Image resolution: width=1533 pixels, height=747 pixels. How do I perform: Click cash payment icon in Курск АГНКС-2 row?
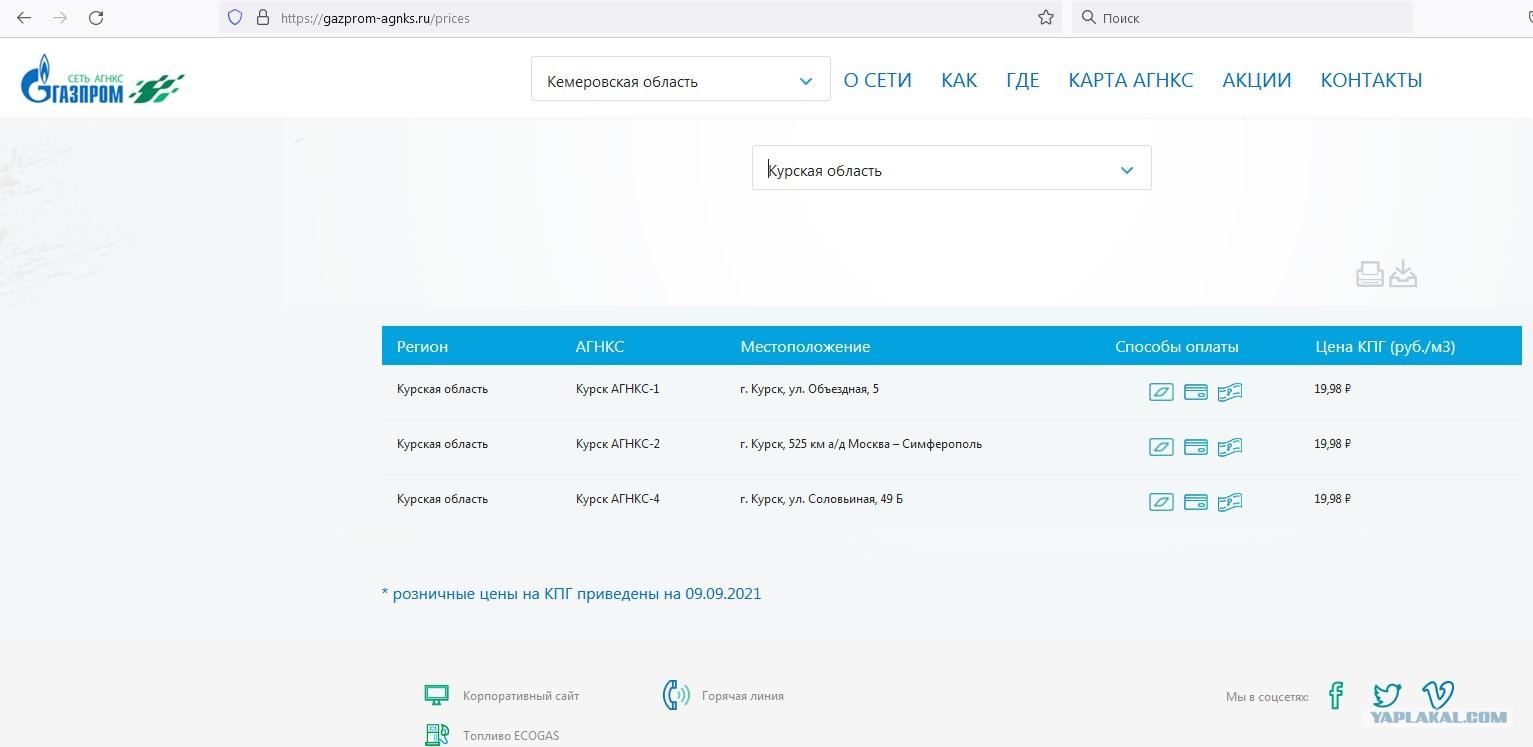tap(1230, 447)
